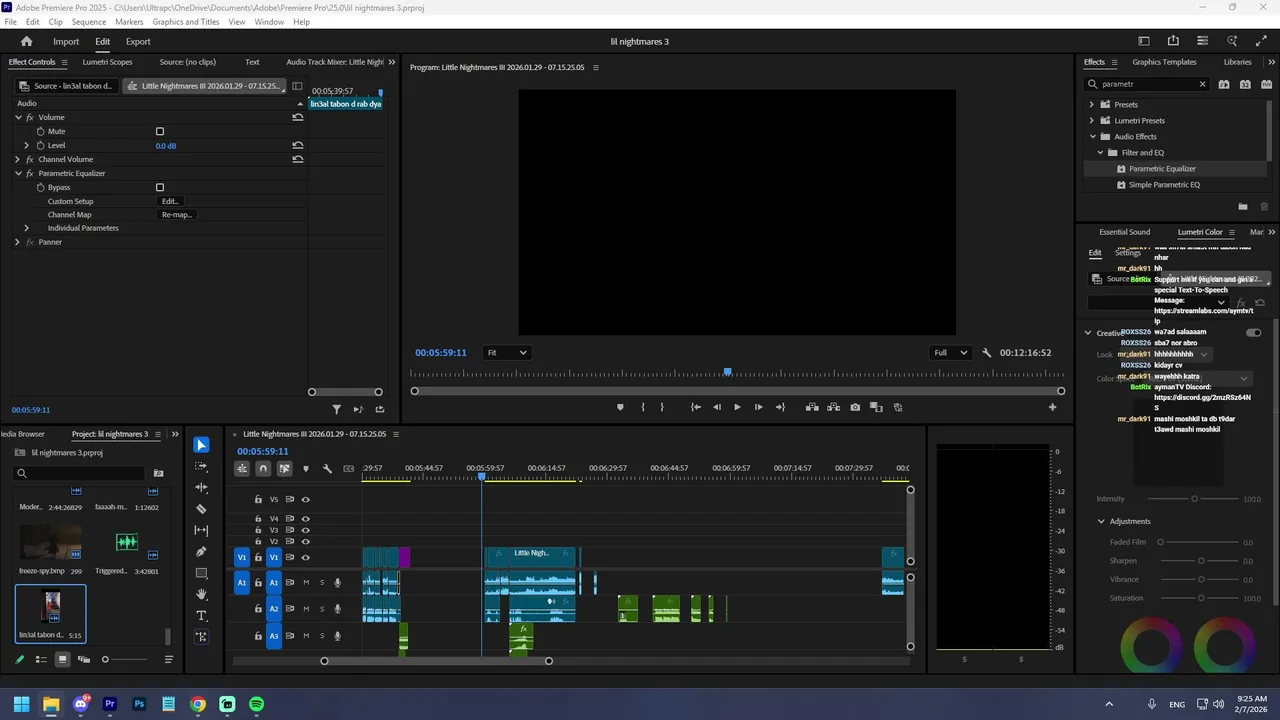The height and width of the screenshot is (720, 1280).
Task: Toggle lock on track A3
Action: pos(258,635)
